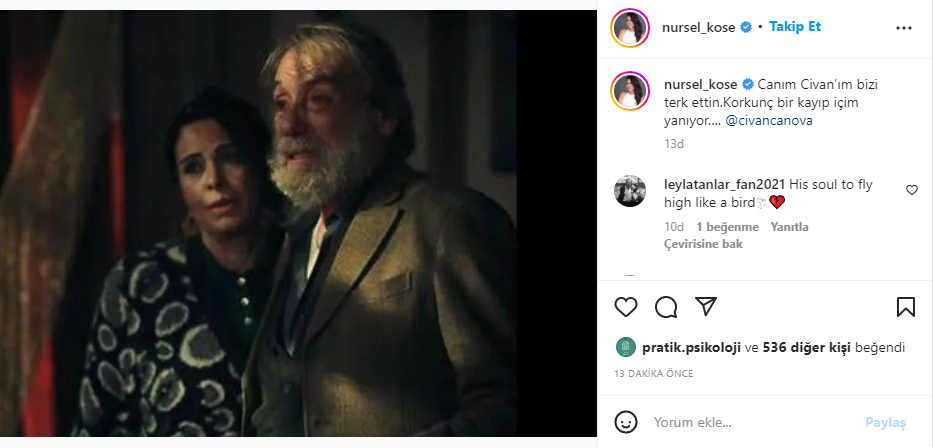
Task: Like leylatanlar_fan2021's comment with small heart
Action: click(912, 190)
